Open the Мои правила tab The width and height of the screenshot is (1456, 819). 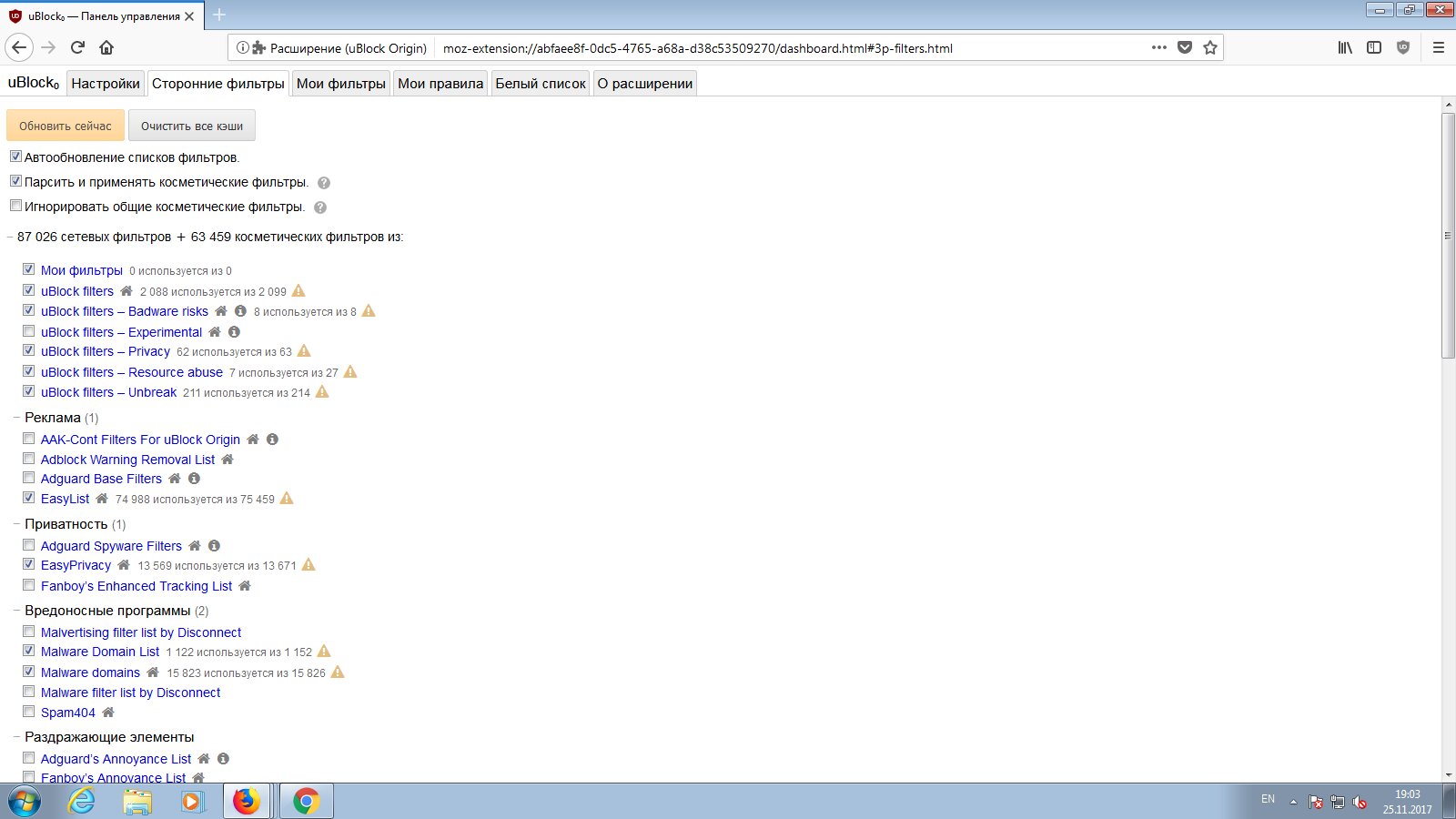point(440,84)
